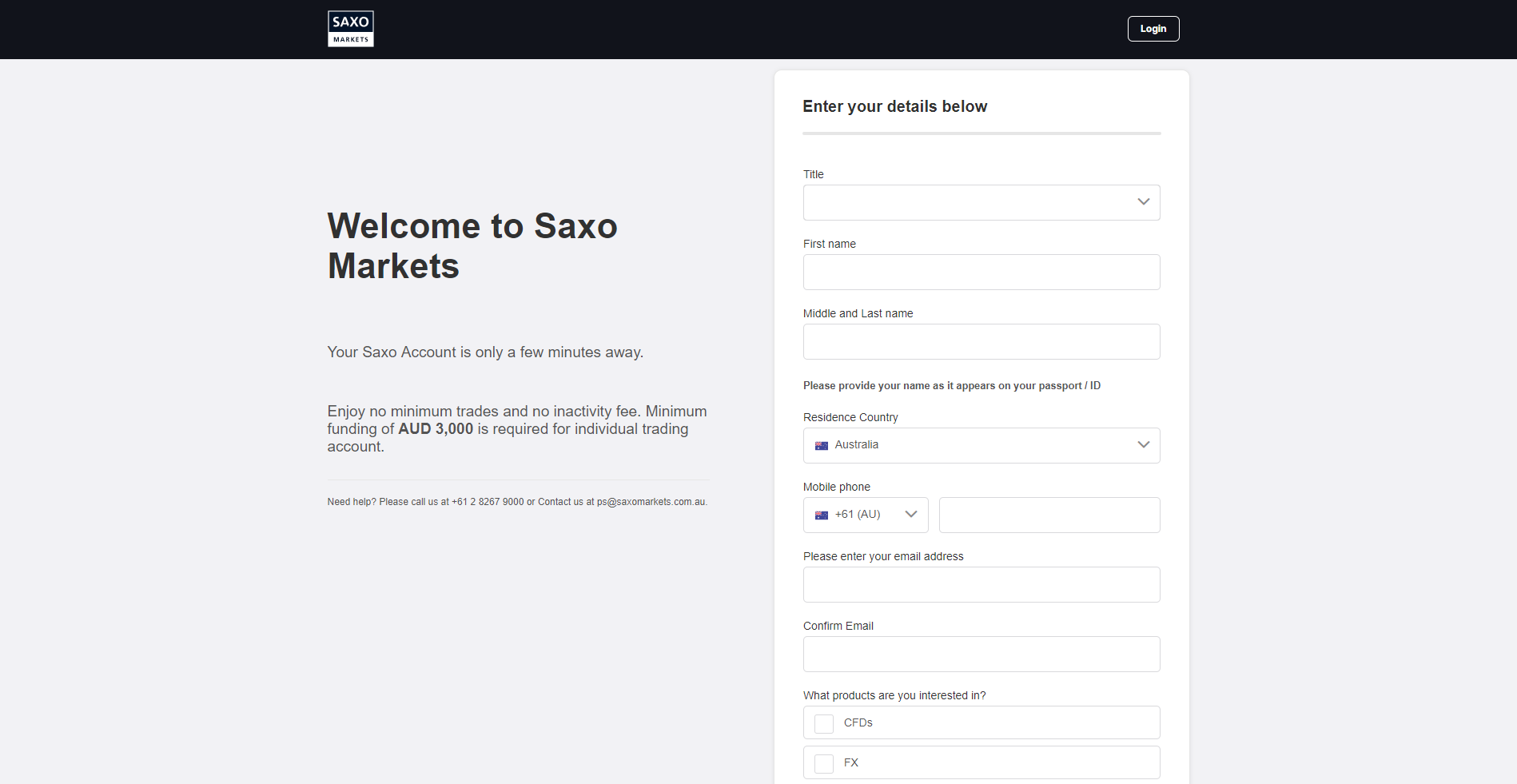Image resolution: width=1517 pixels, height=784 pixels.
Task: Open the +61 (AU) dial code dropdown
Action: (x=865, y=515)
